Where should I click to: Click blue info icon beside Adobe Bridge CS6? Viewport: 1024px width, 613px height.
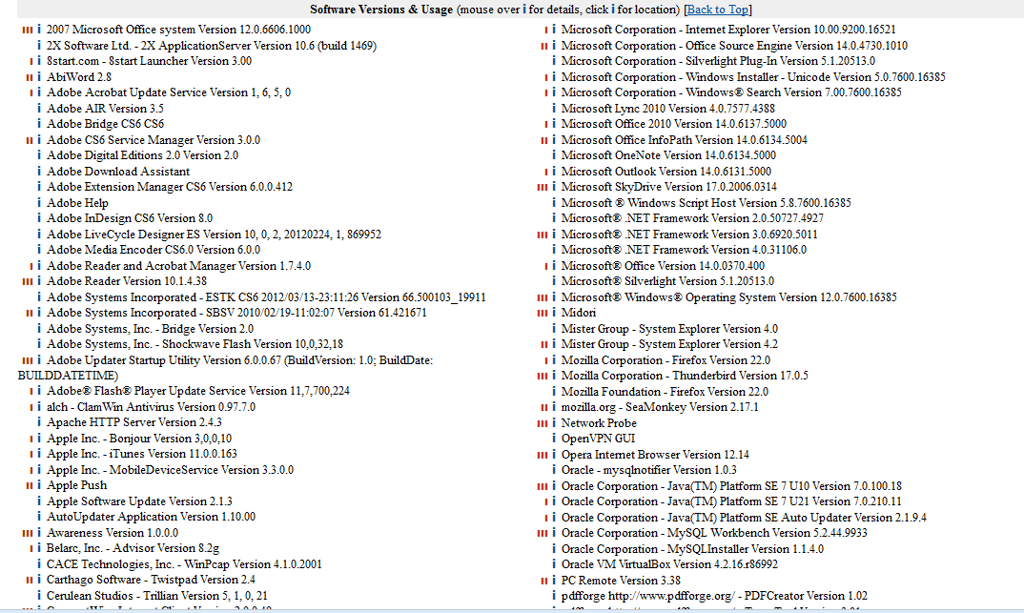[39, 124]
